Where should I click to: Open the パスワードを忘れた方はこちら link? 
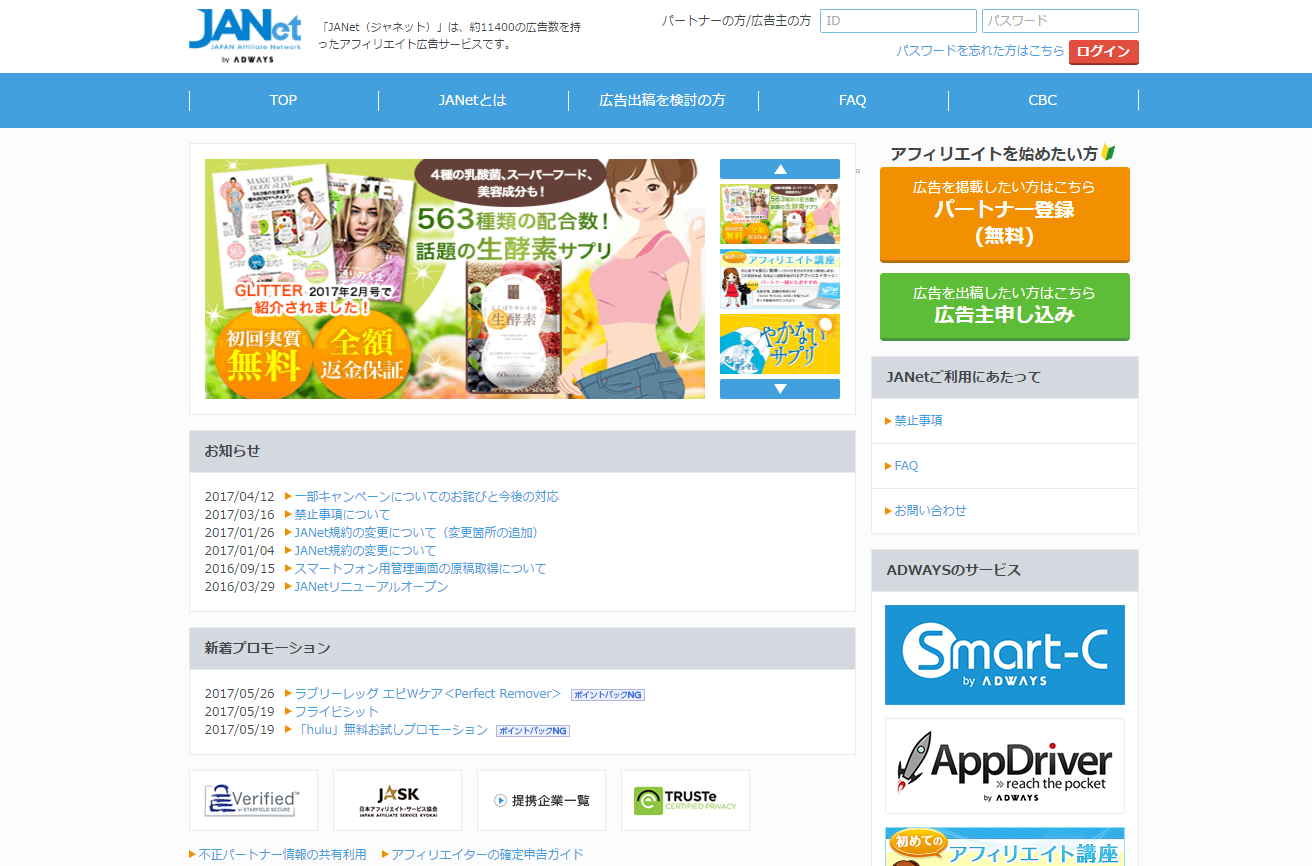click(x=979, y=51)
